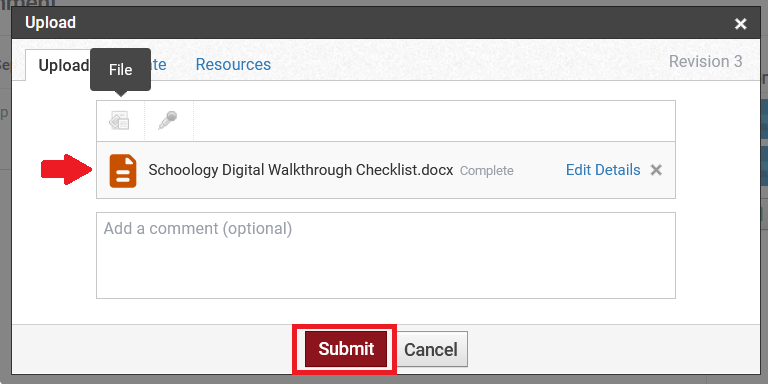Cancel the upload dialog
The width and height of the screenshot is (768, 384).
[x=431, y=350]
